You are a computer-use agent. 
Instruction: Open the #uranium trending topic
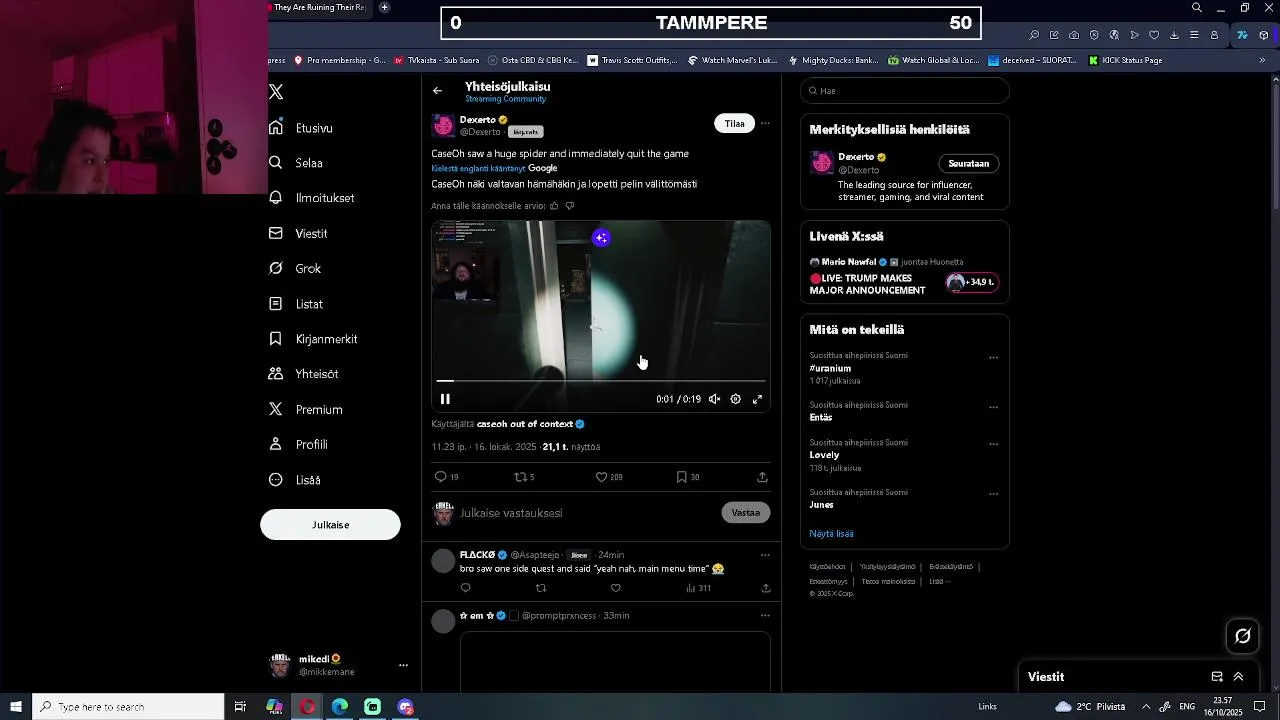[830, 369]
